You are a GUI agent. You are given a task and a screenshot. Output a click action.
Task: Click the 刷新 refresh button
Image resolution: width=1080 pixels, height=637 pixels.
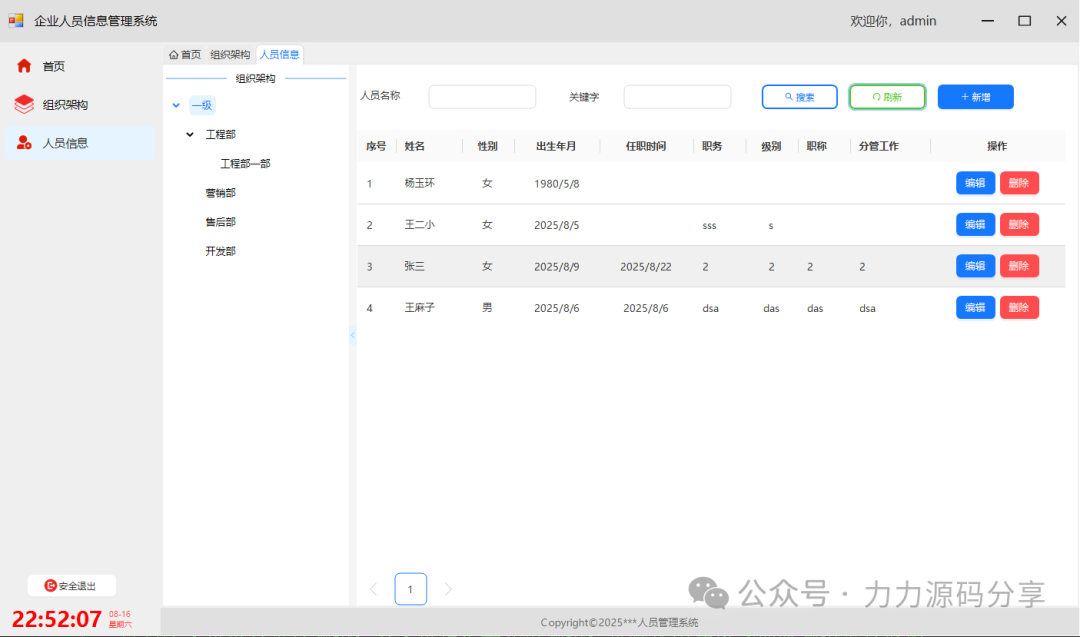887,97
